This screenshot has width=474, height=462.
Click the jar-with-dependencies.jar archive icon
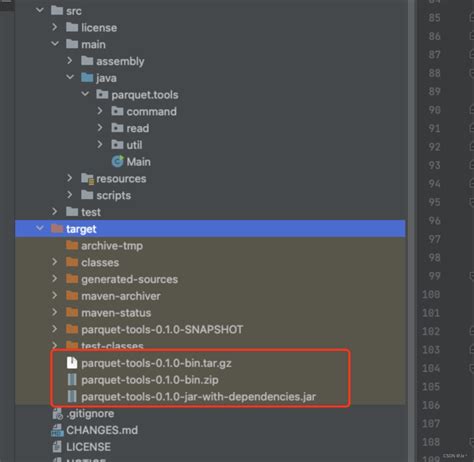coord(72,396)
